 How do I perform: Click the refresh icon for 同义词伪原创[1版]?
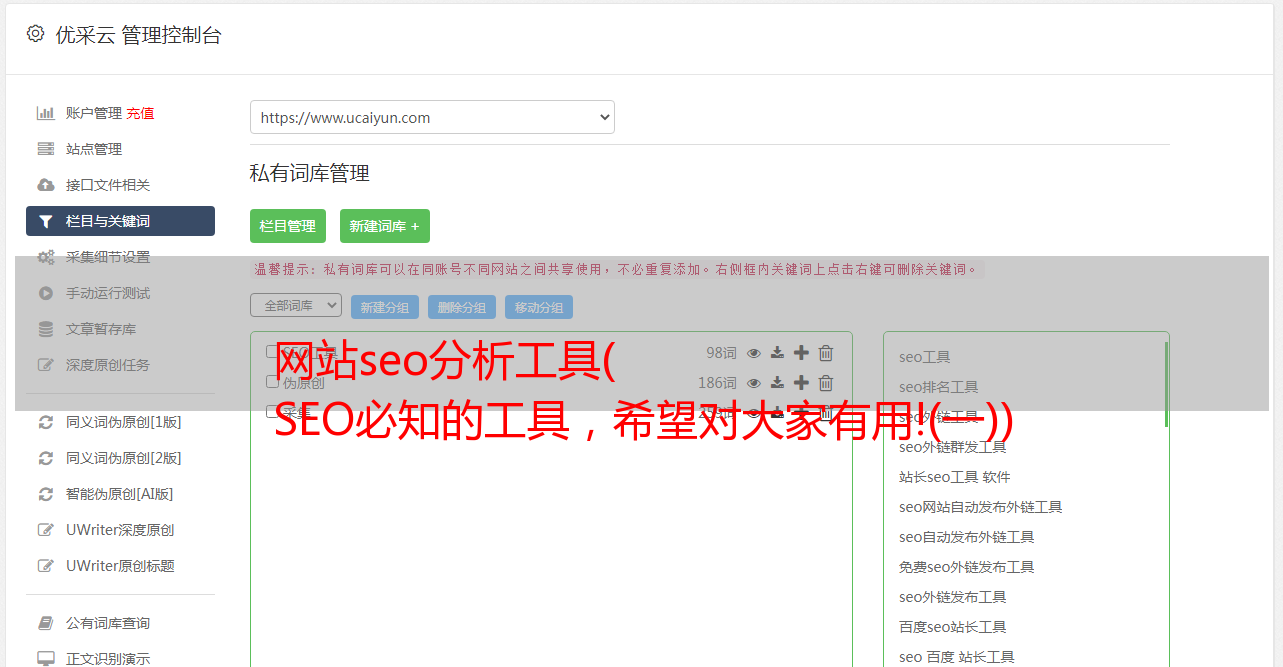click(x=45, y=422)
